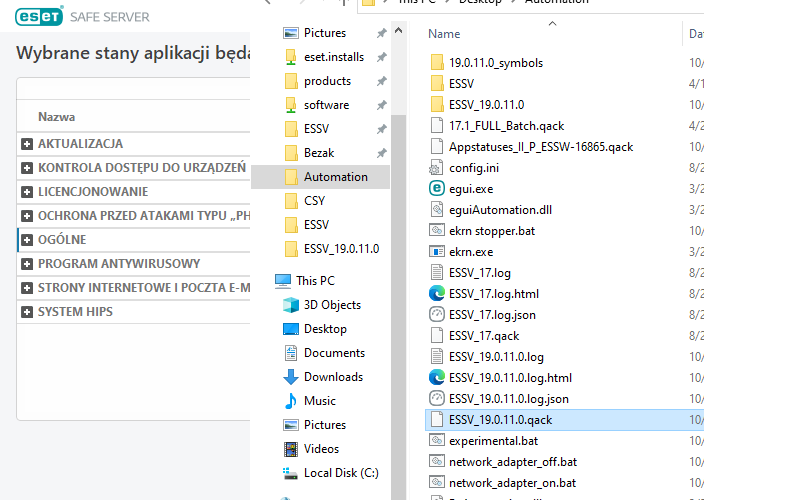The image size is (800, 500).
Task: Select the experimental.bat file icon
Action: click(x=436, y=441)
